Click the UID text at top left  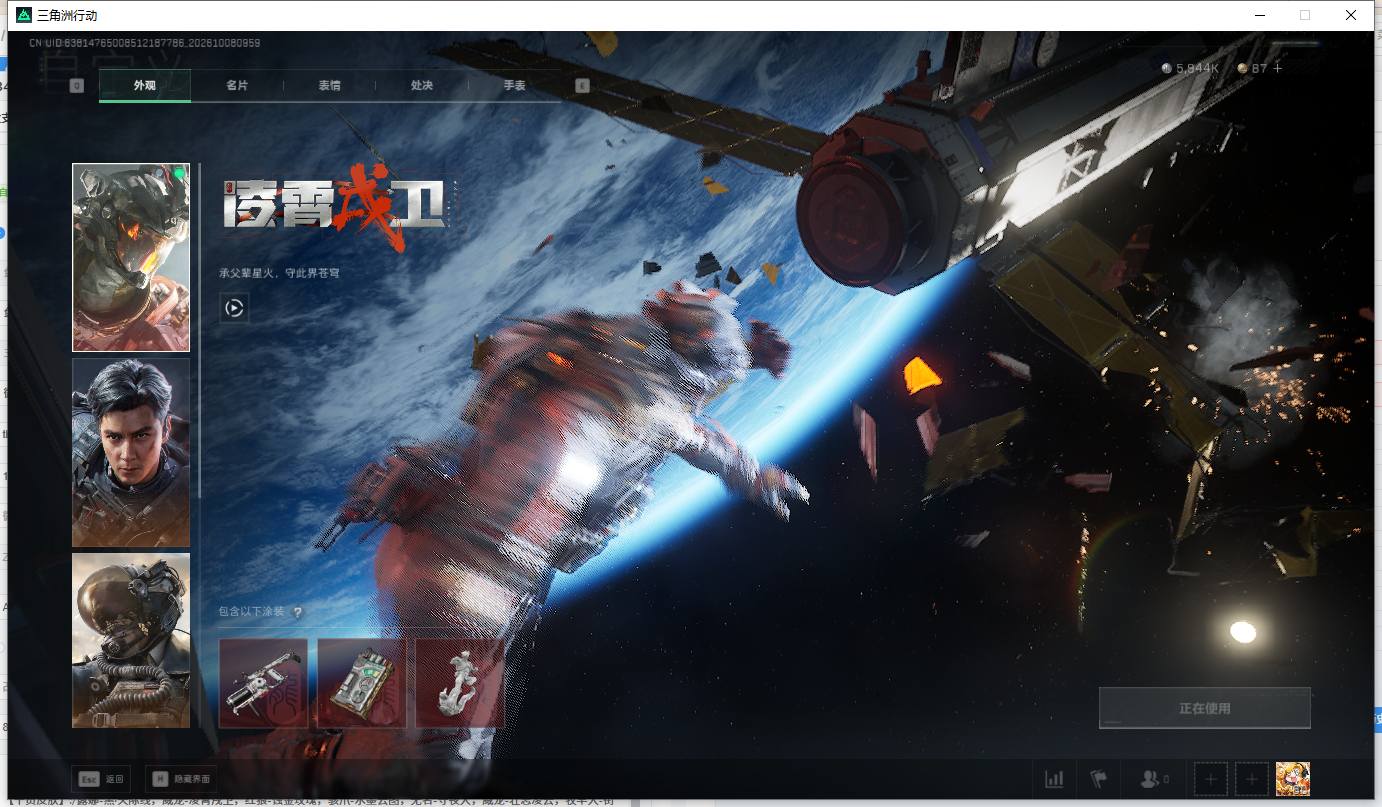coord(144,43)
